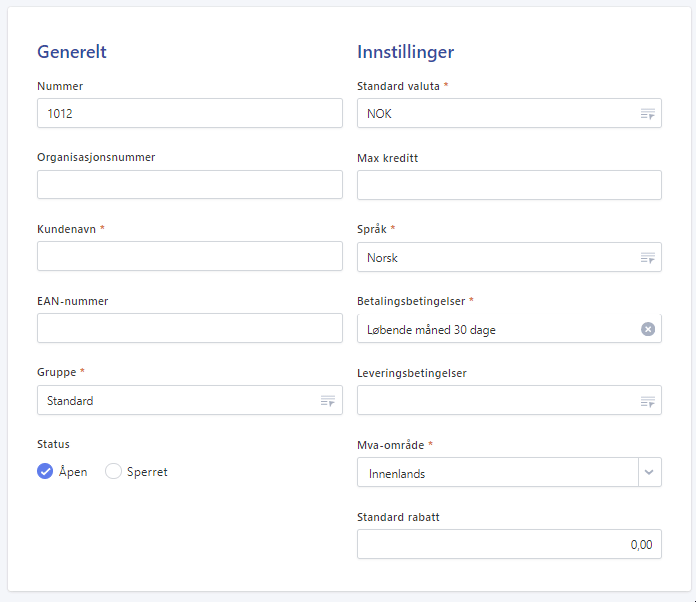Click the Betalingsbetingelser field label
This screenshot has width=696, height=602.
pos(411,301)
